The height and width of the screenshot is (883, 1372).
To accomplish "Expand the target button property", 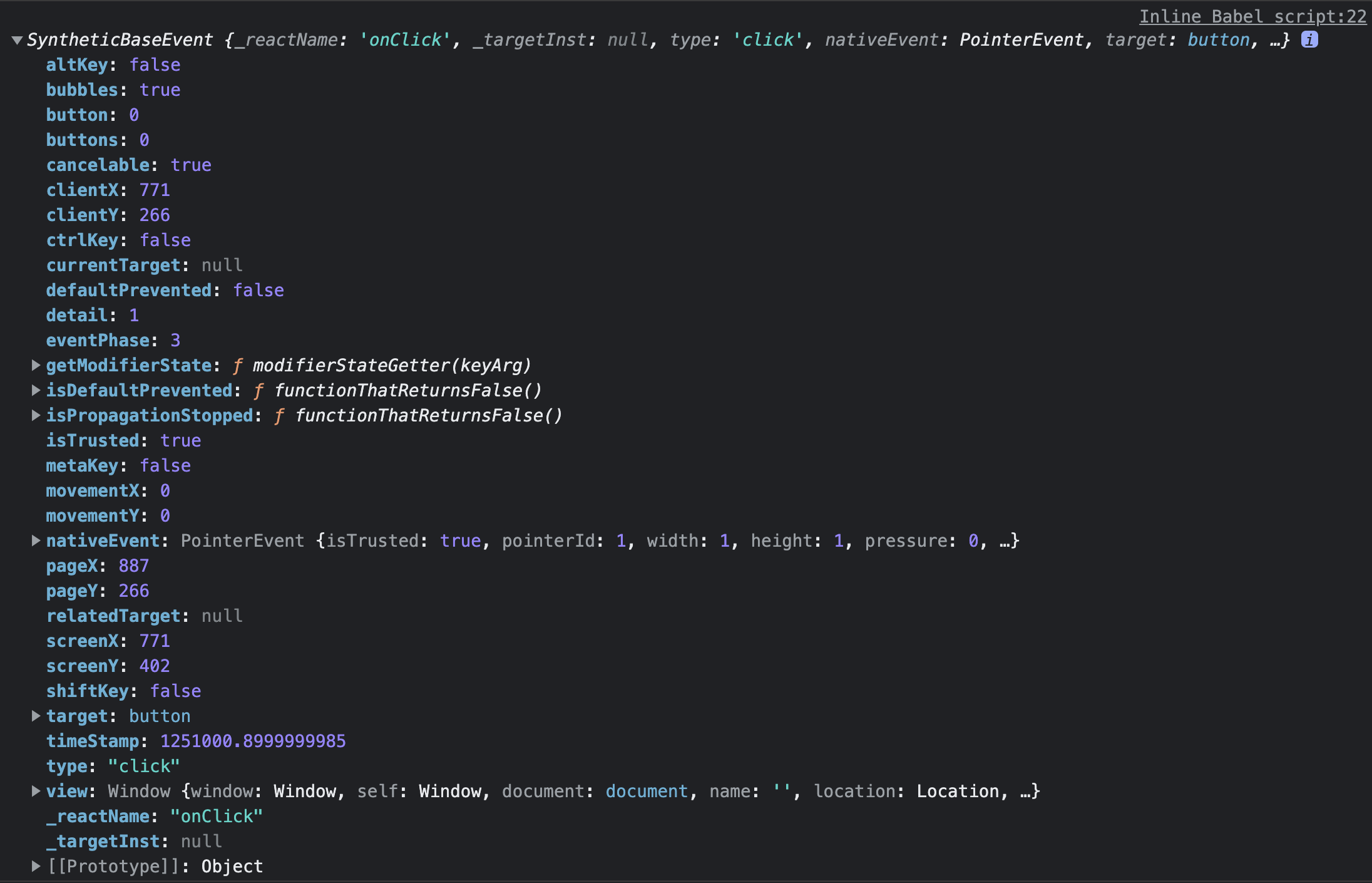I will (x=36, y=716).
